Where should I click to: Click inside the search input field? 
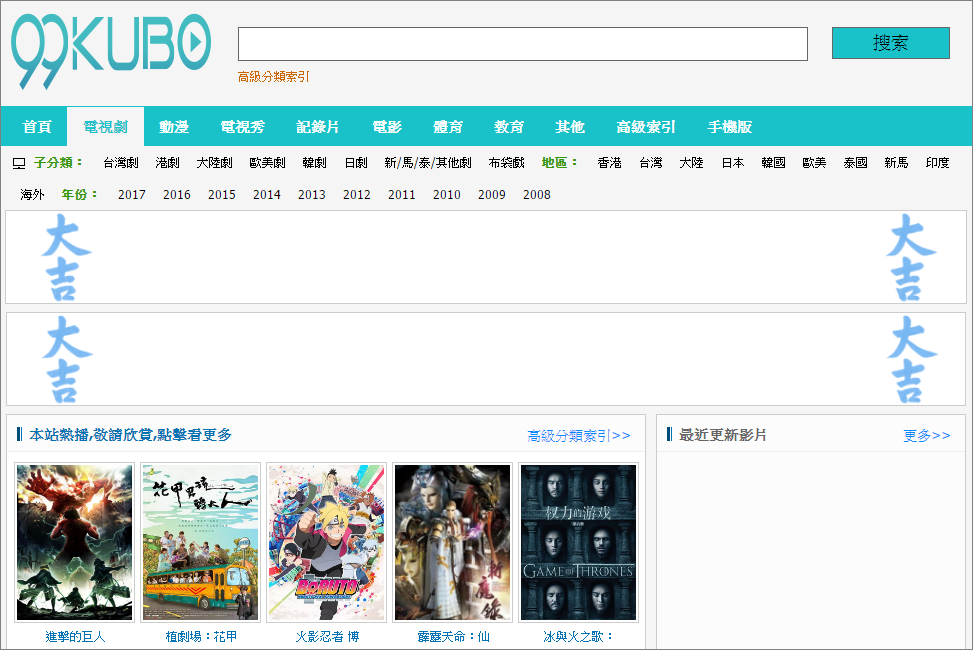[x=521, y=43]
